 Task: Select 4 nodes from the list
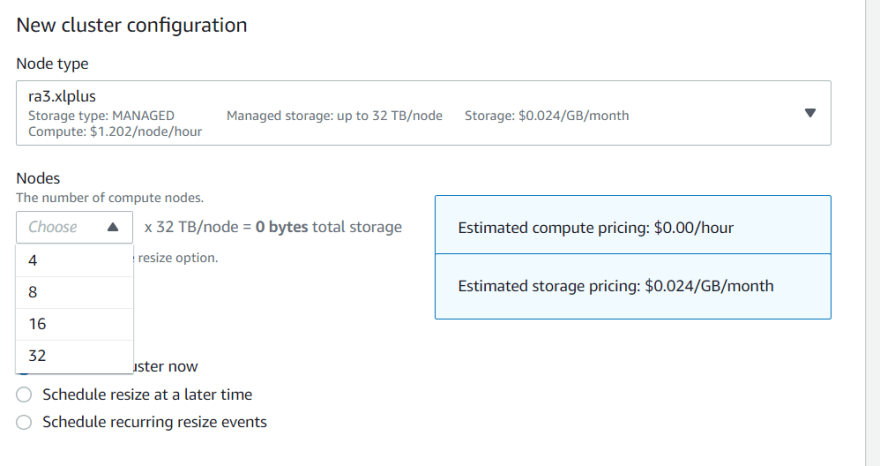[75, 261]
